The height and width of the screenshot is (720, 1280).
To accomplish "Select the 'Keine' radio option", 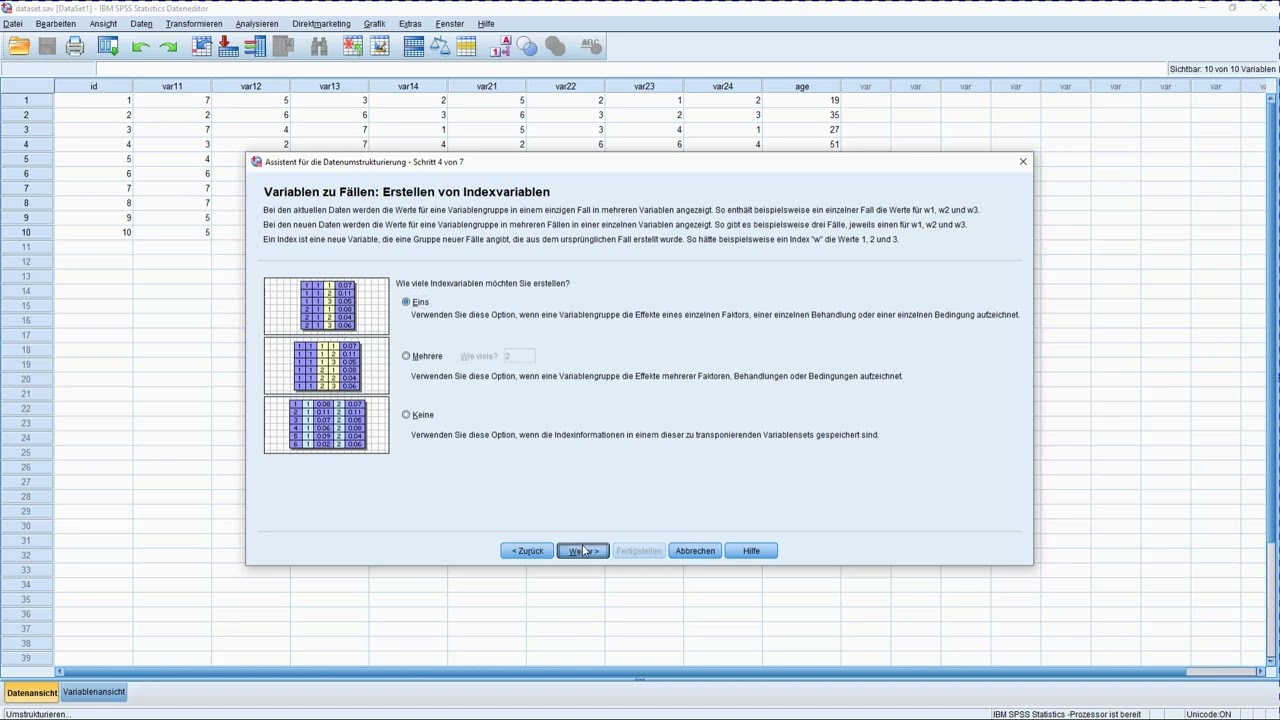I will tap(406, 415).
